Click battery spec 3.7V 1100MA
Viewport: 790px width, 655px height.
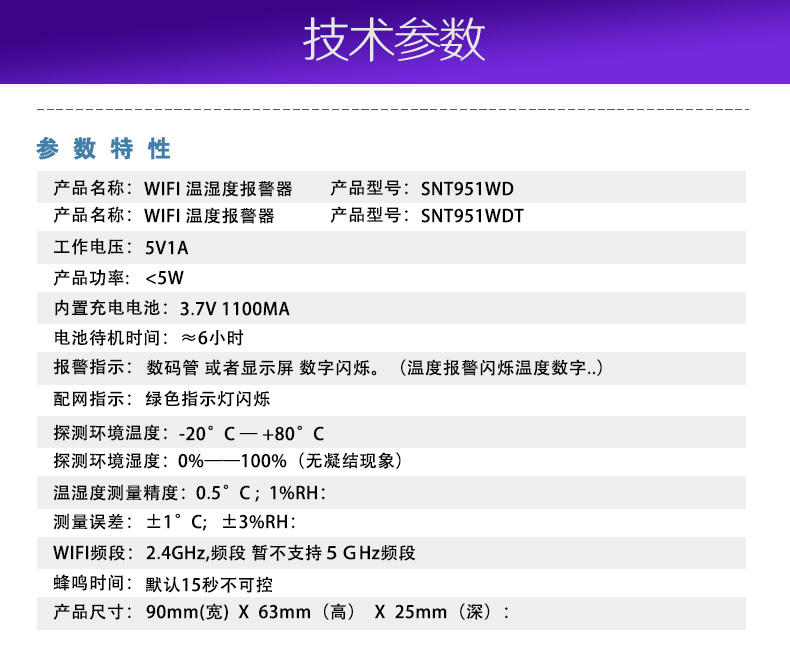click(235, 308)
